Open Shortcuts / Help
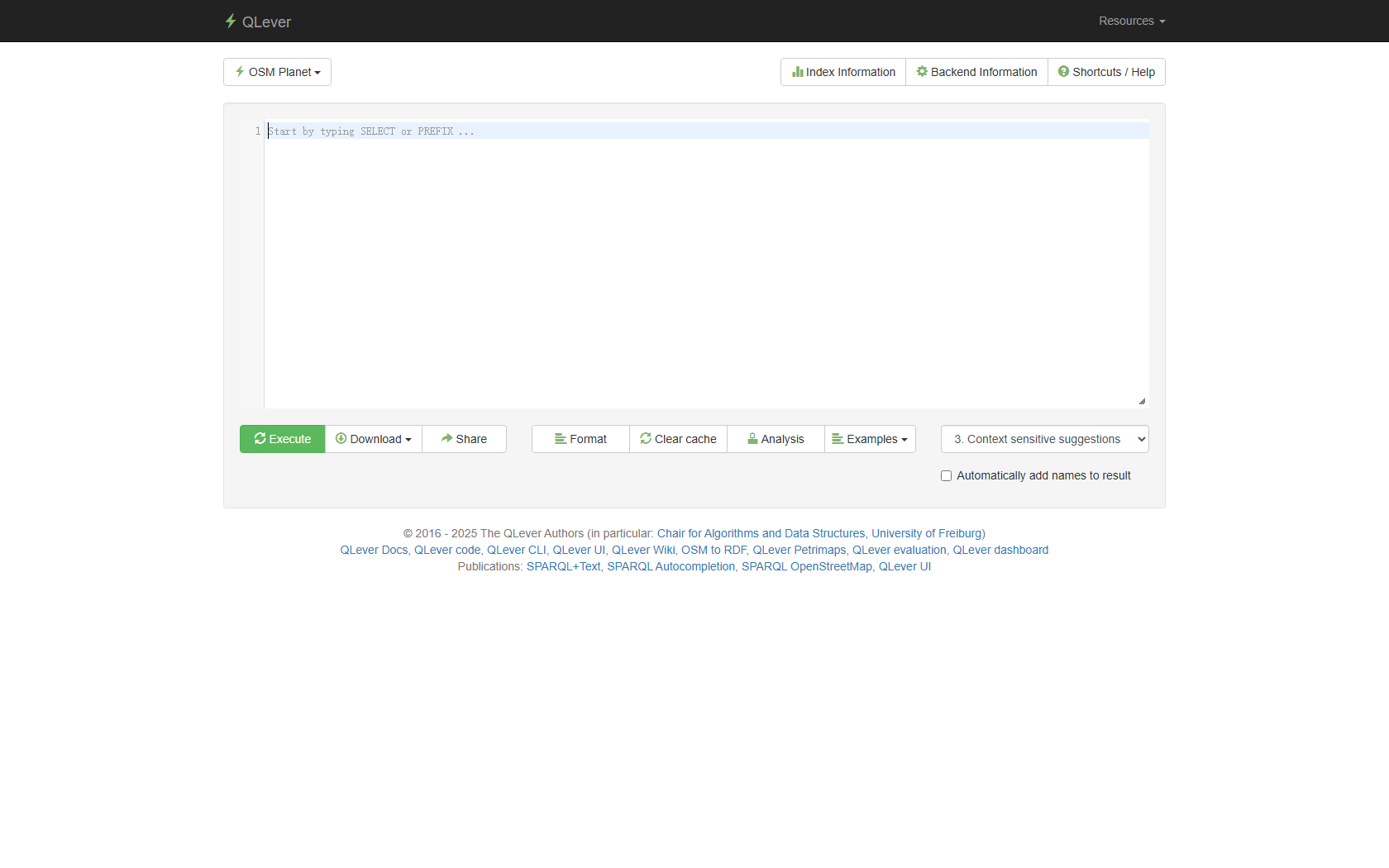 1106,72
